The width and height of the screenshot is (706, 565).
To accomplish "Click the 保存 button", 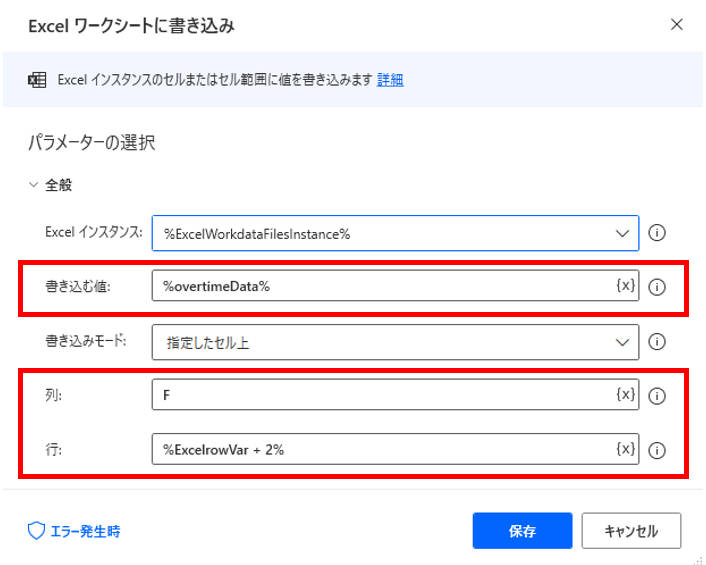I will tap(522, 530).
